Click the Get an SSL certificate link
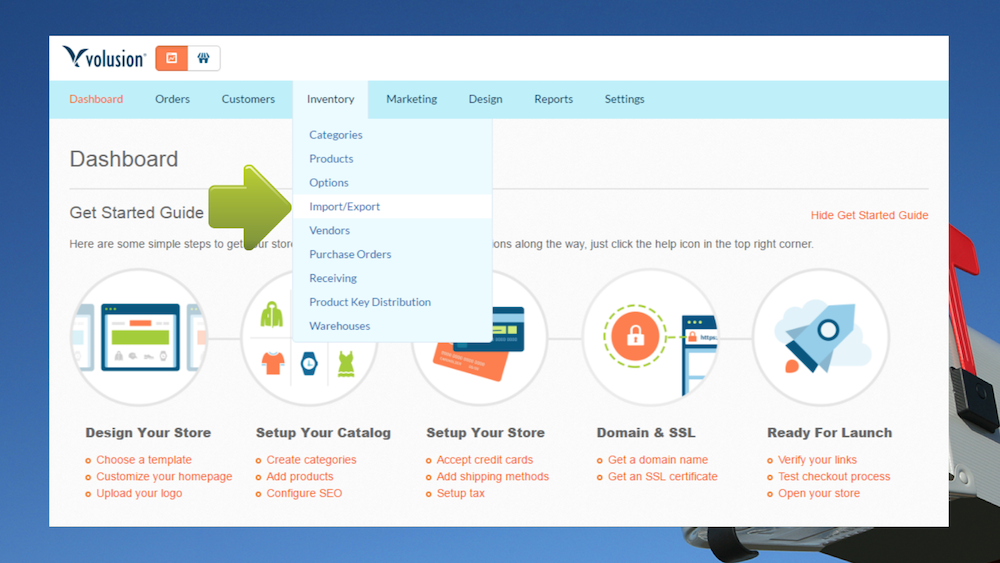1000x563 pixels. (x=662, y=477)
